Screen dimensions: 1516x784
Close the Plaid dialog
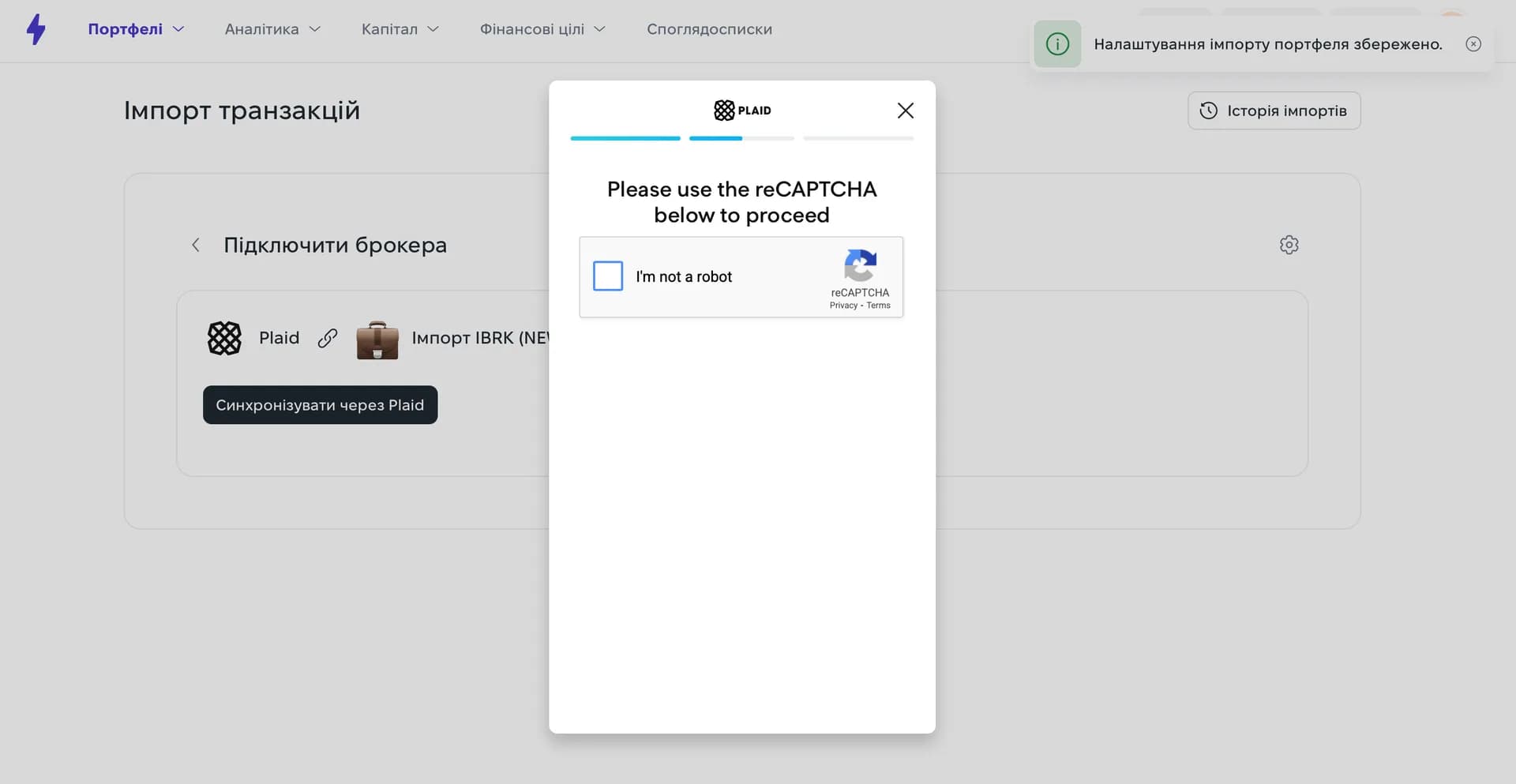[x=906, y=111]
